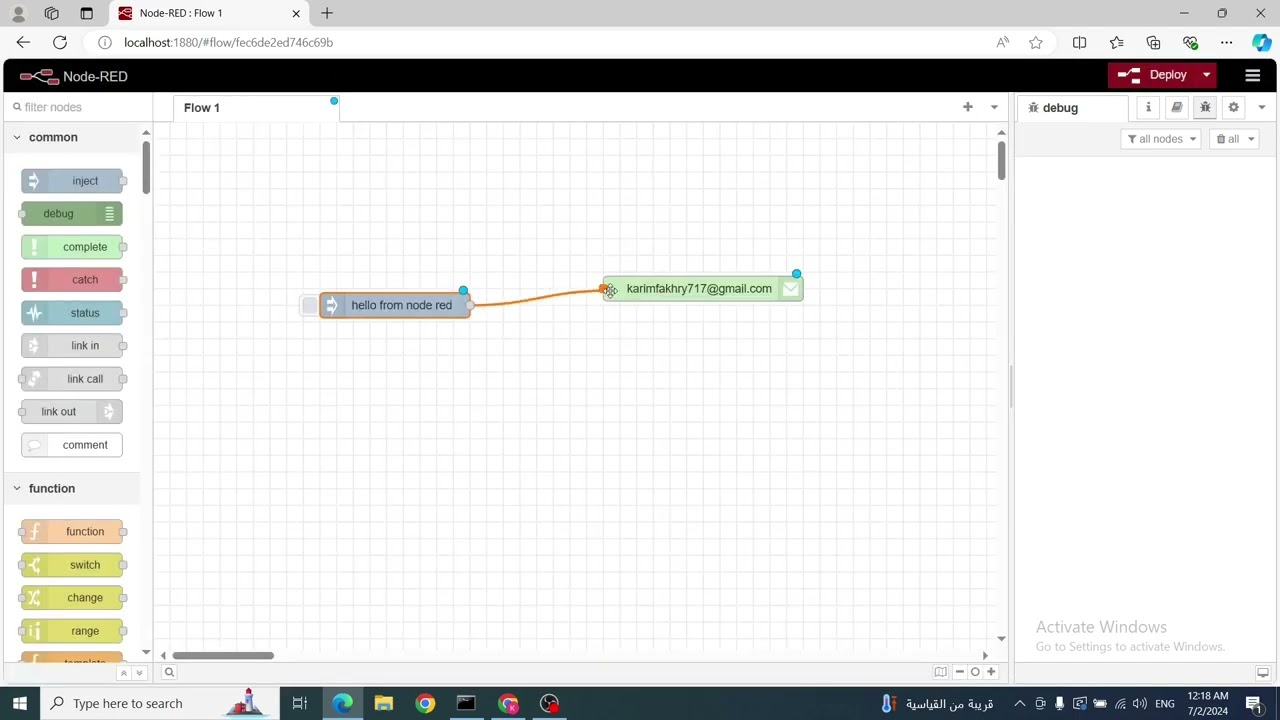Screen dimensions: 1280x720
Task: Click the palette vertical scrollbar
Action: (146, 168)
